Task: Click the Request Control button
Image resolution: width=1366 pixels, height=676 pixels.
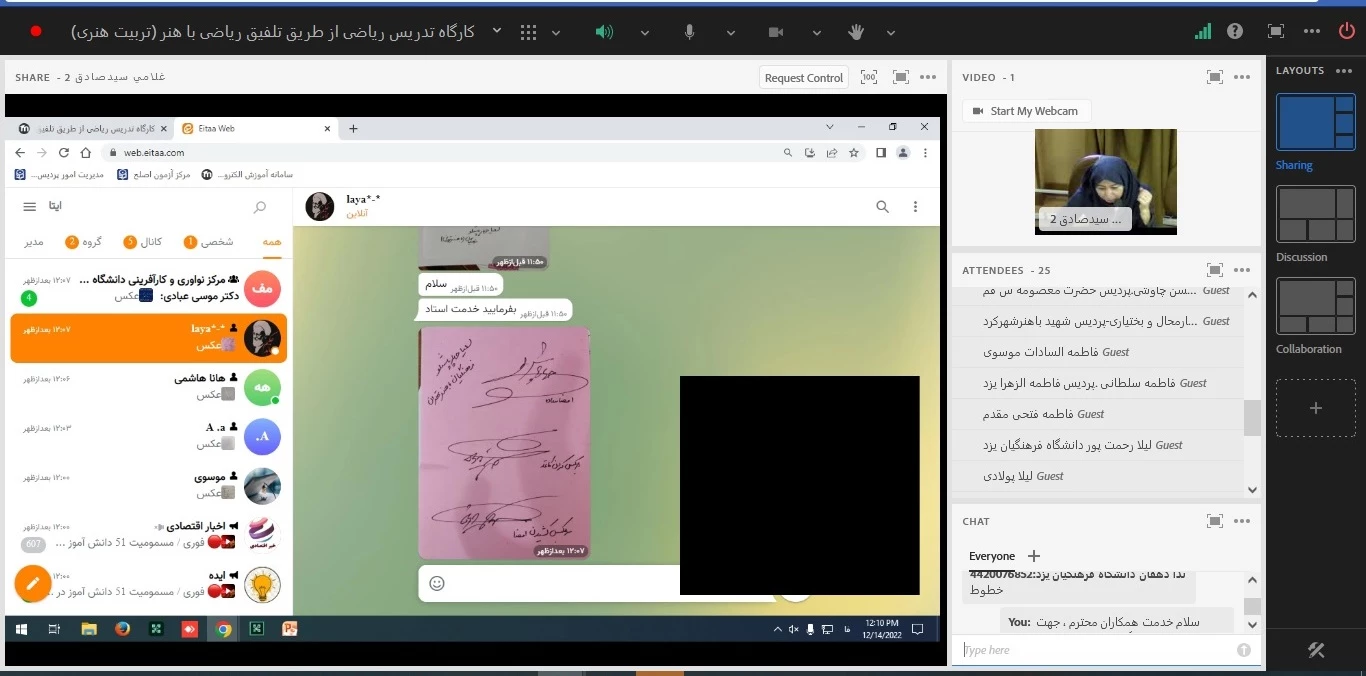Action: coord(804,78)
